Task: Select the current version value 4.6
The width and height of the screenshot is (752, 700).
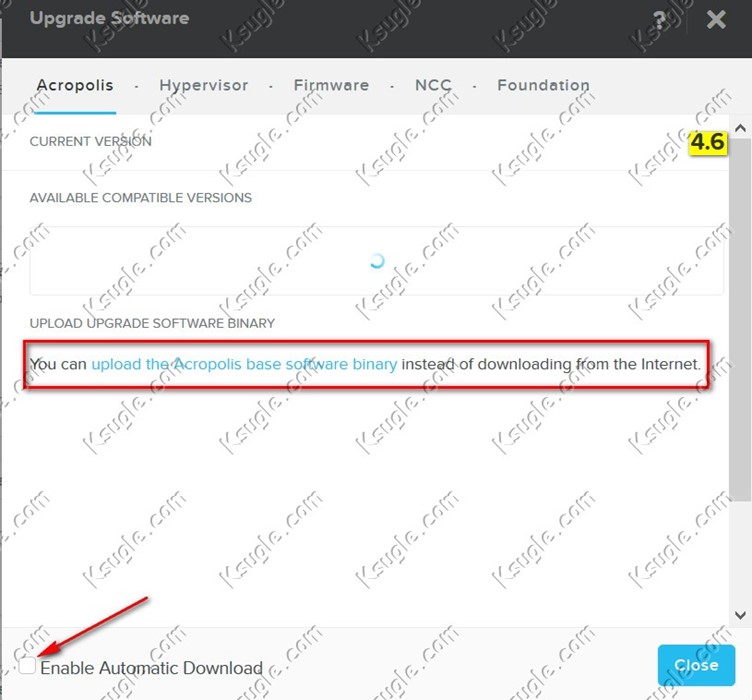Action: [708, 142]
